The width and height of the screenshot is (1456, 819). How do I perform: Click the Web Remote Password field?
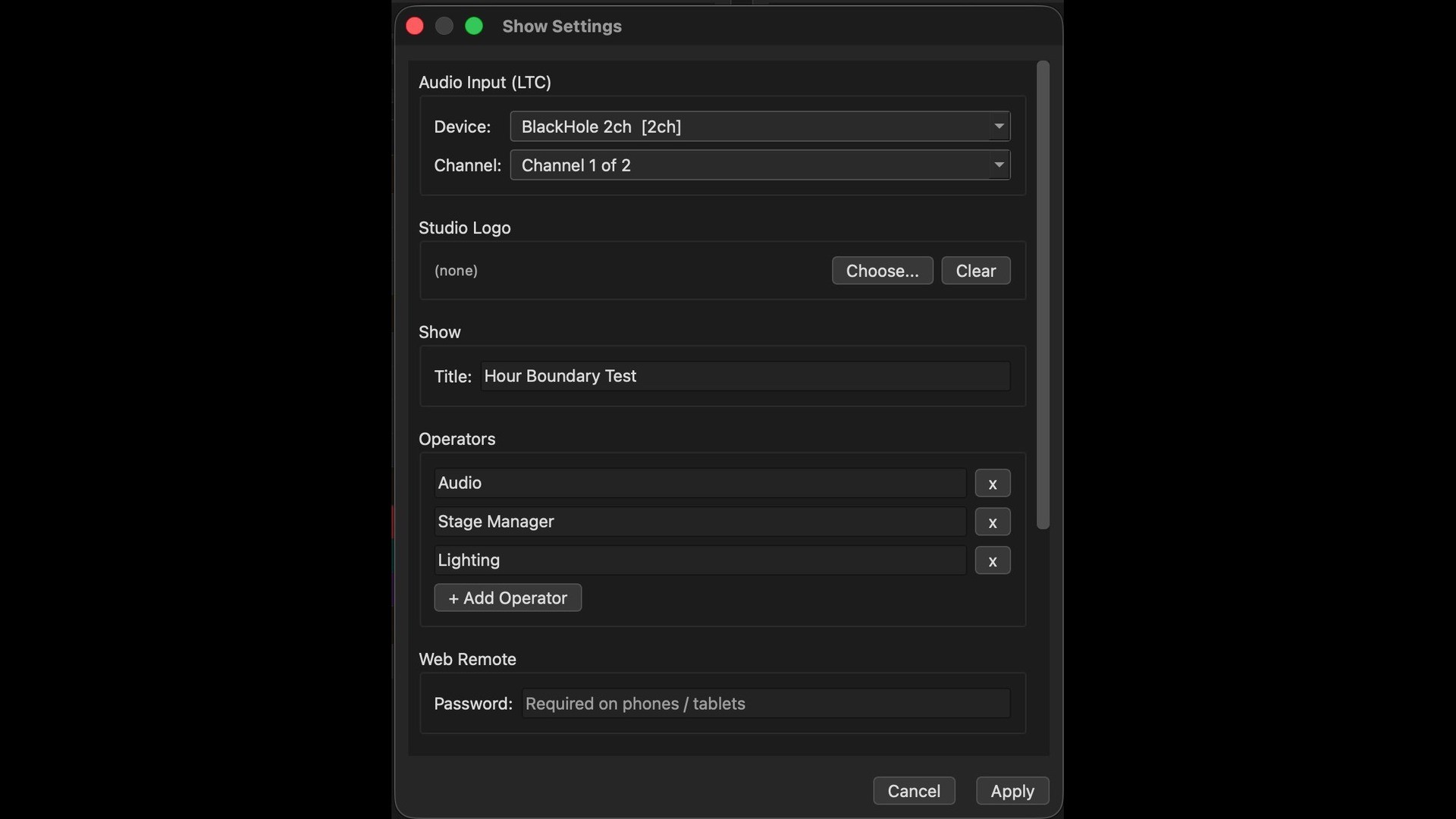pos(765,704)
